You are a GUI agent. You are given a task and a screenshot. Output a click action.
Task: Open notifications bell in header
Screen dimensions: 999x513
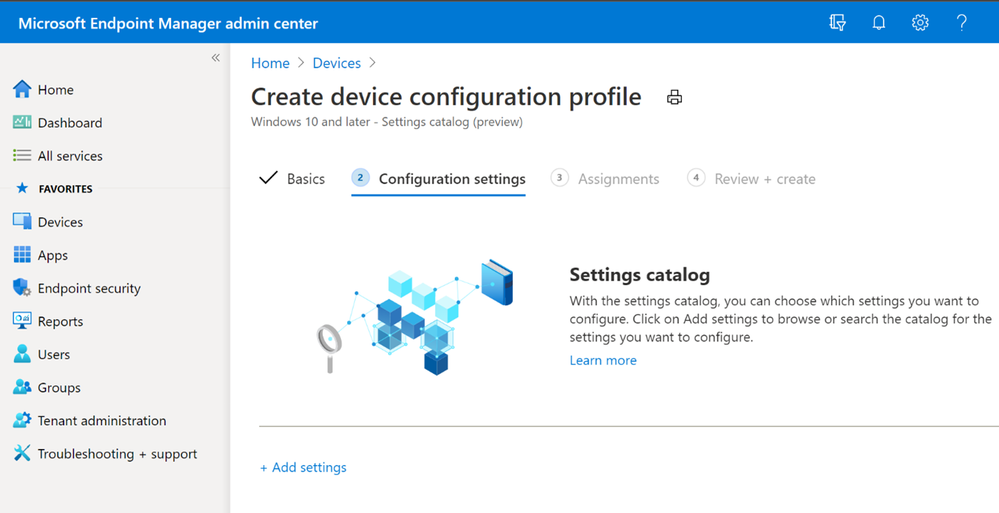(879, 23)
